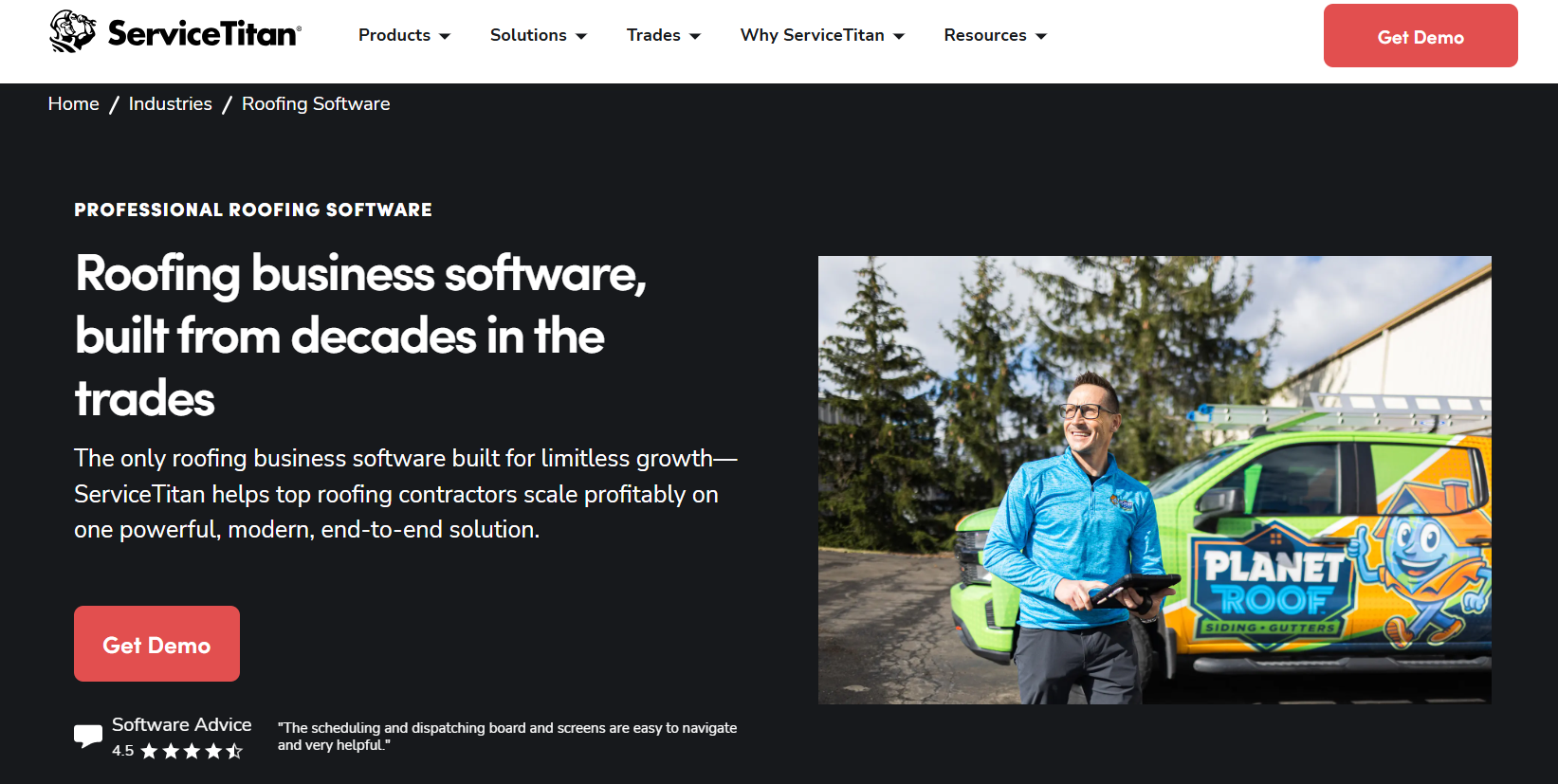Click the Resources caret arrow

point(1041,36)
